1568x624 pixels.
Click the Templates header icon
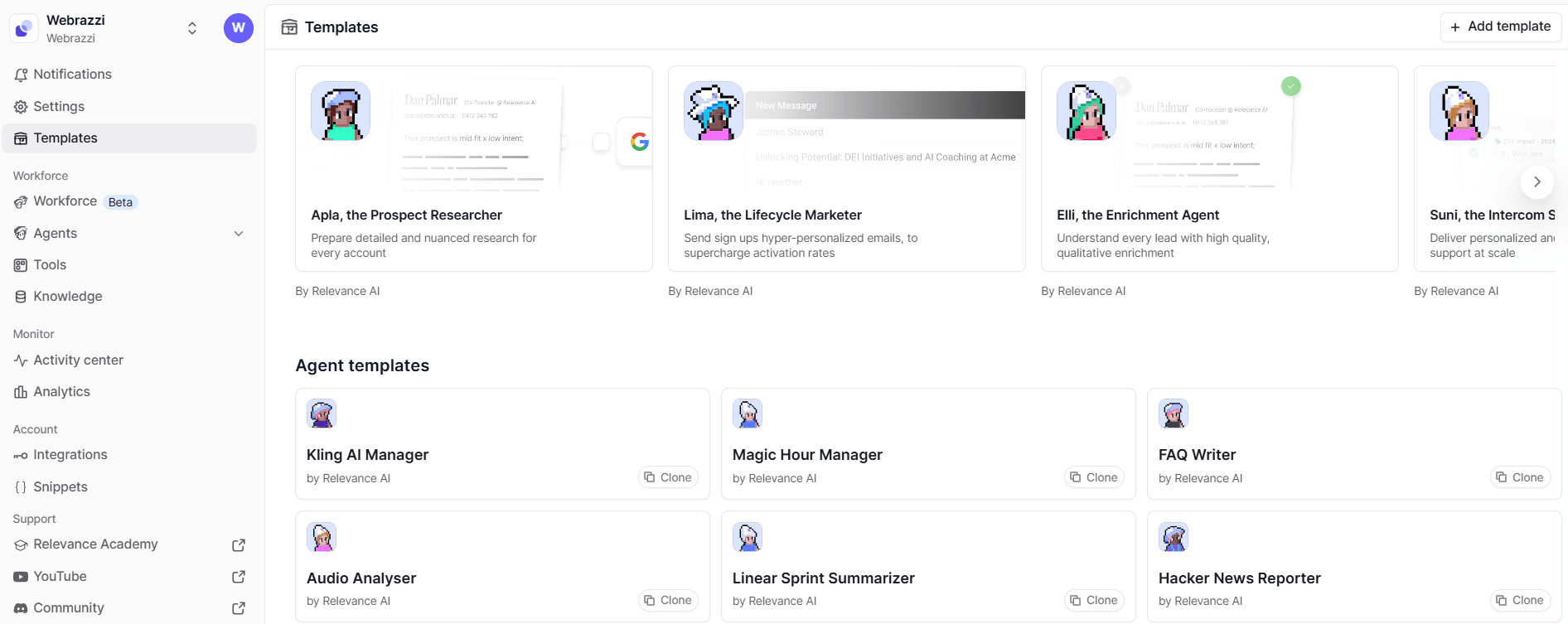coord(289,27)
